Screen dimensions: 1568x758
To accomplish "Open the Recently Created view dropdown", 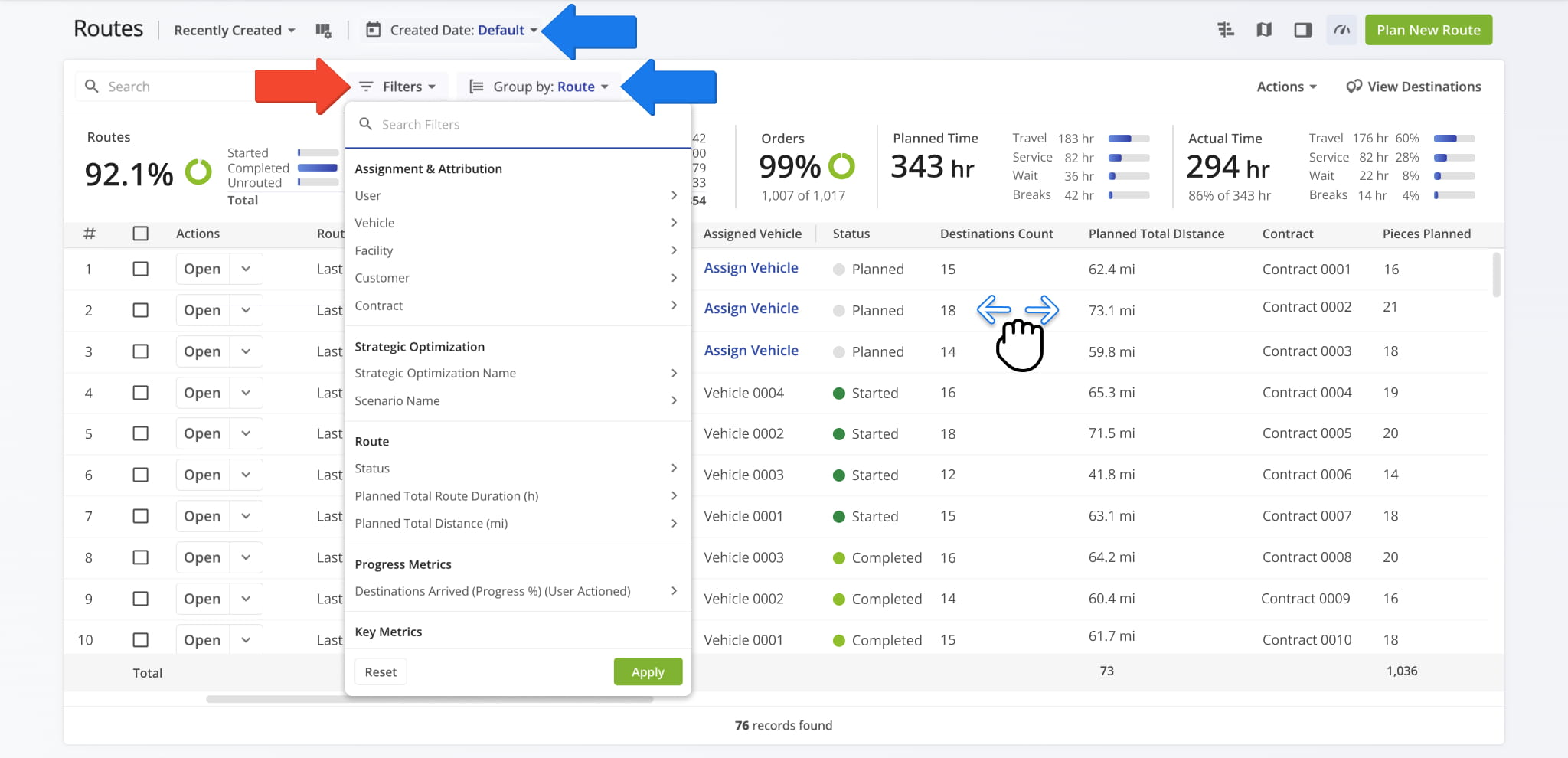I will tap(234, 31).
